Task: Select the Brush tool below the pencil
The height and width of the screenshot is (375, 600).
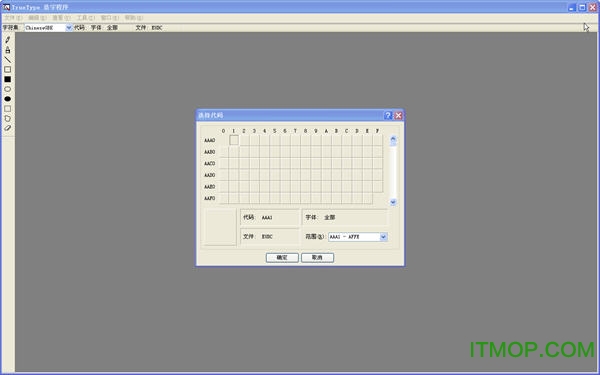Action: (x=7, y=50)
